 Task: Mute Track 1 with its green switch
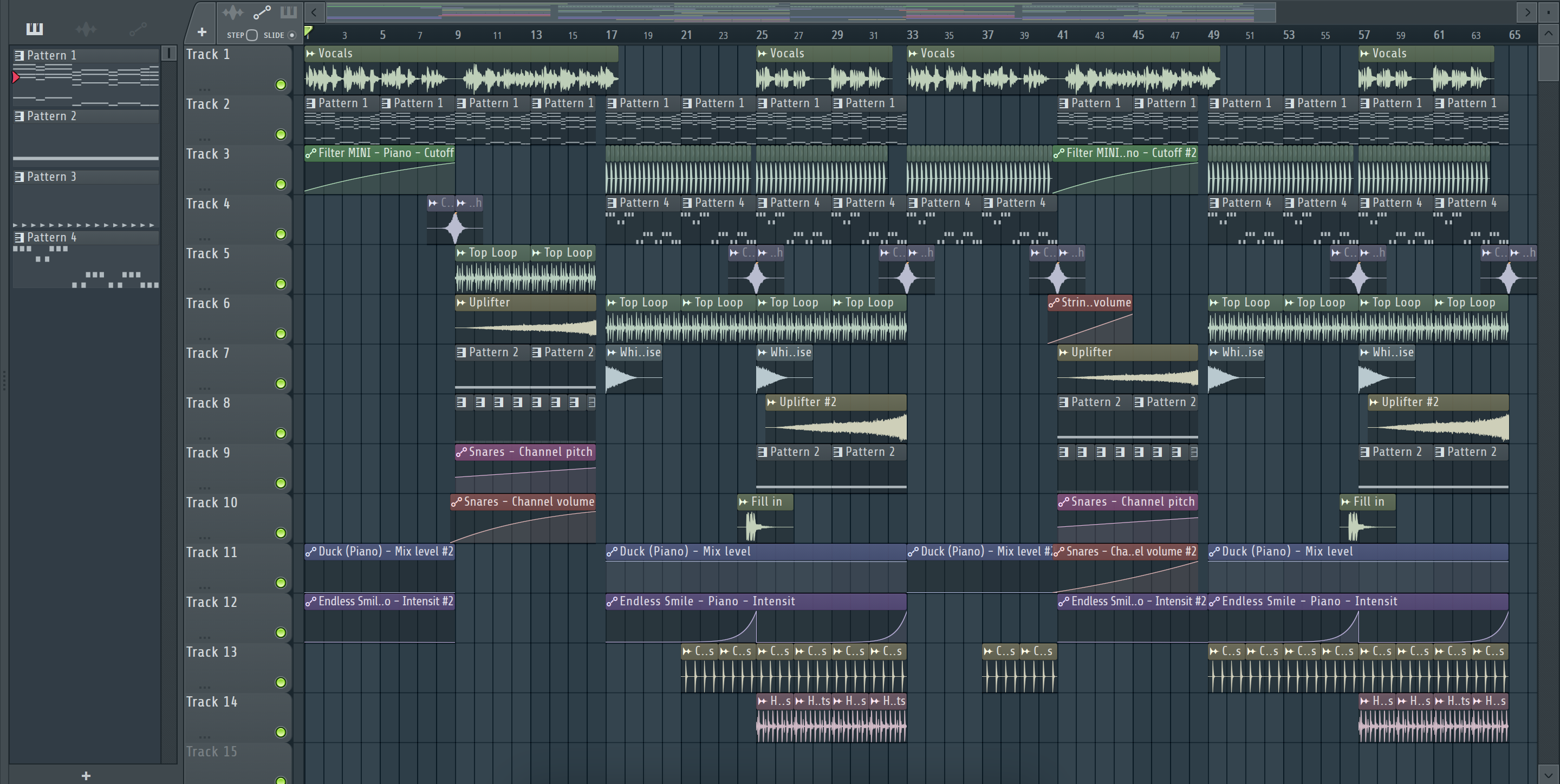(x=281, y=85)
